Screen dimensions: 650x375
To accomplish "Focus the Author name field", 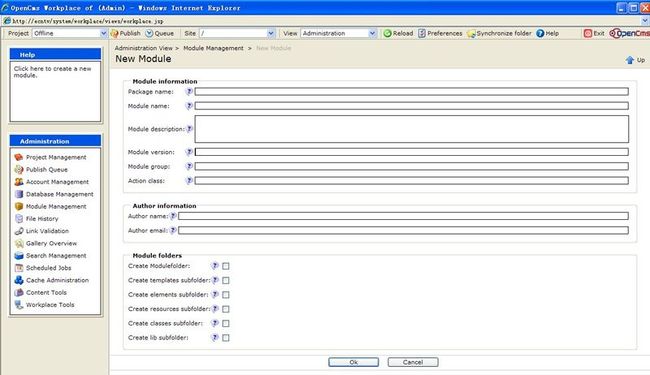I will click(403, 216).
